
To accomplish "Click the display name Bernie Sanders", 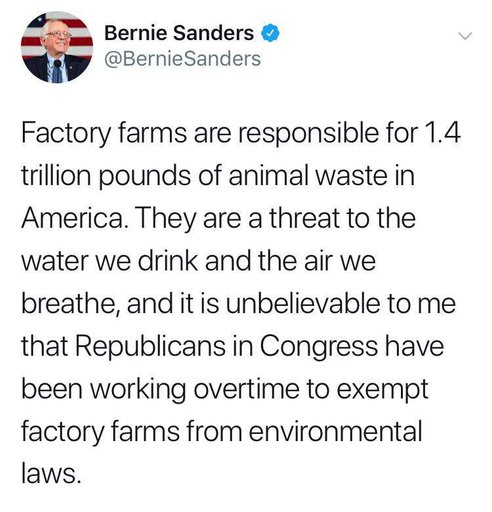I will point(179,33).
